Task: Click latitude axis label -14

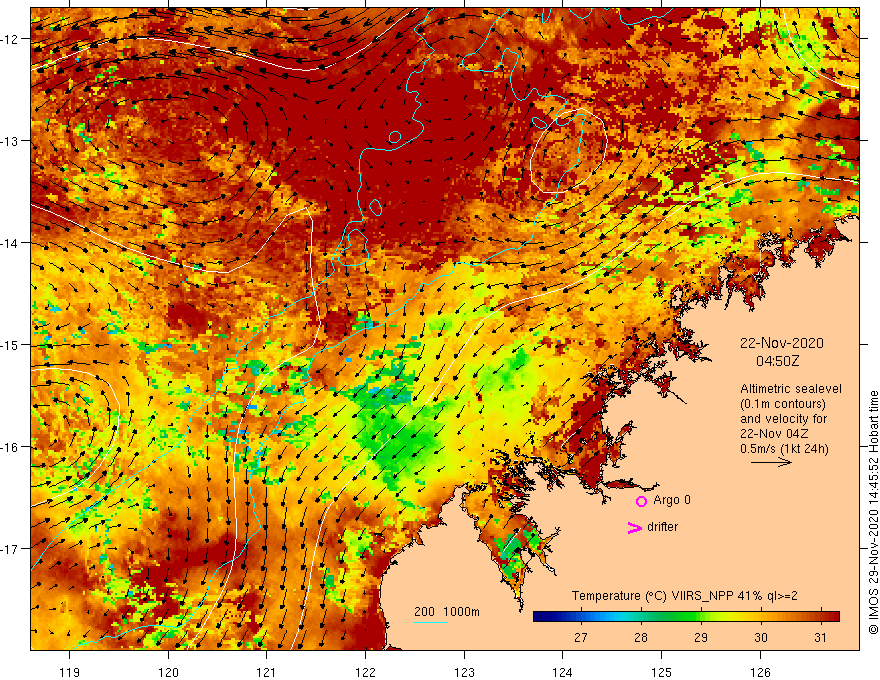Action: pyautogui.click(x=10, y=243)
